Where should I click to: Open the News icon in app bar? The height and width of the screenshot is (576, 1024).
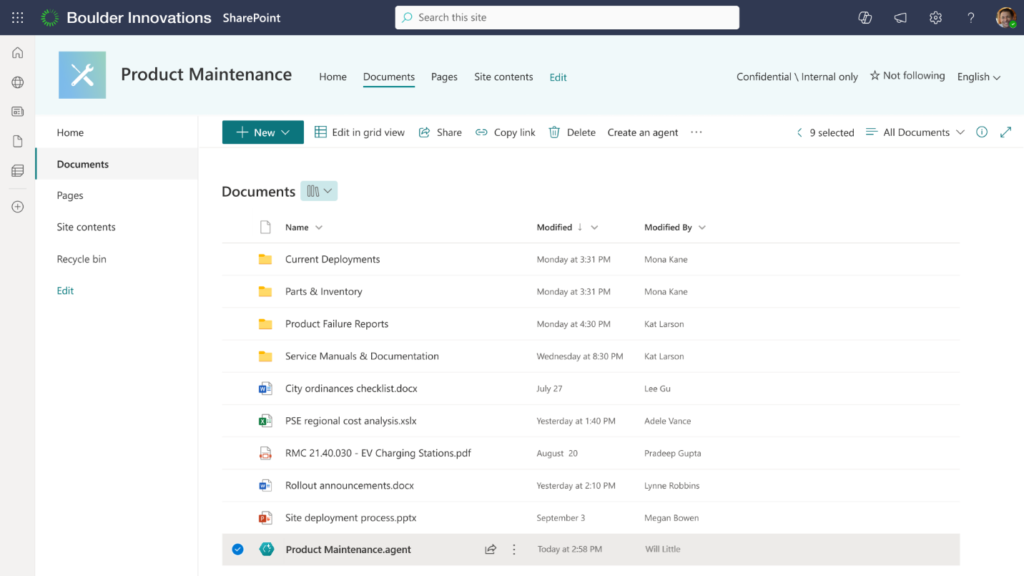point(18,112)
